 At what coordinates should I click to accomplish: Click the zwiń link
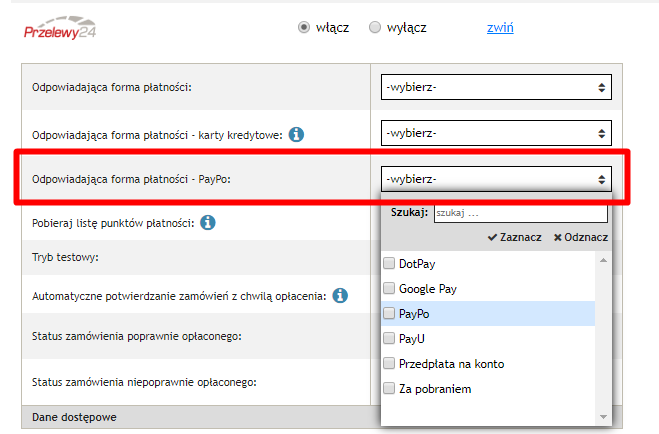(500, 27)
